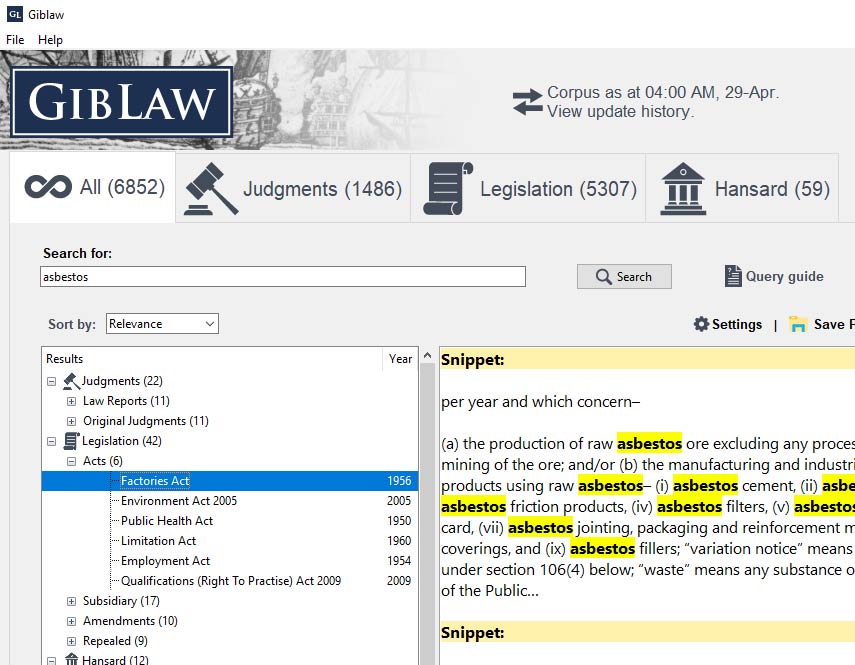Click the gavel icon on Judgments tab

pyautogui.click(x=210, y=189)
